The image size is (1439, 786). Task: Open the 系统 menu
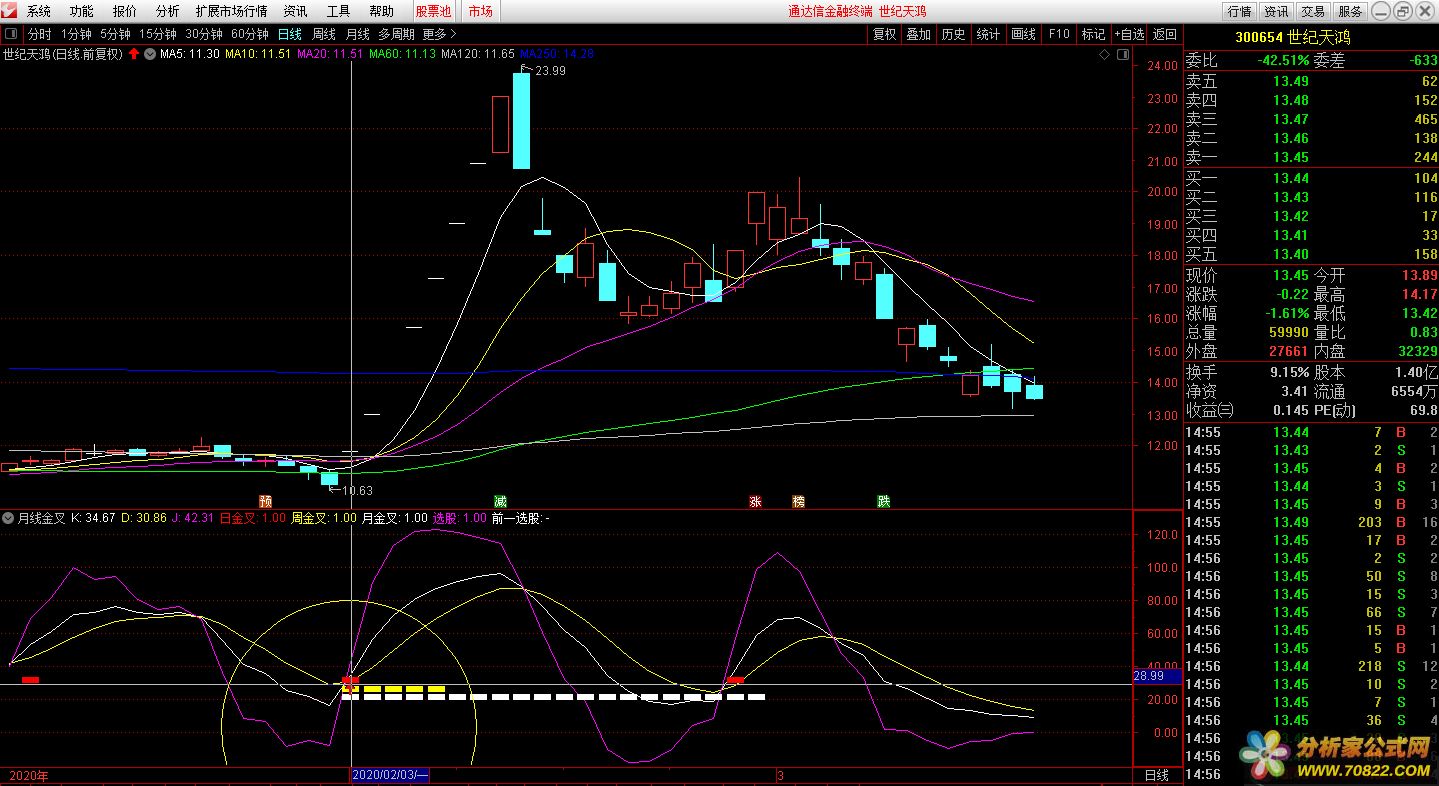39,11
